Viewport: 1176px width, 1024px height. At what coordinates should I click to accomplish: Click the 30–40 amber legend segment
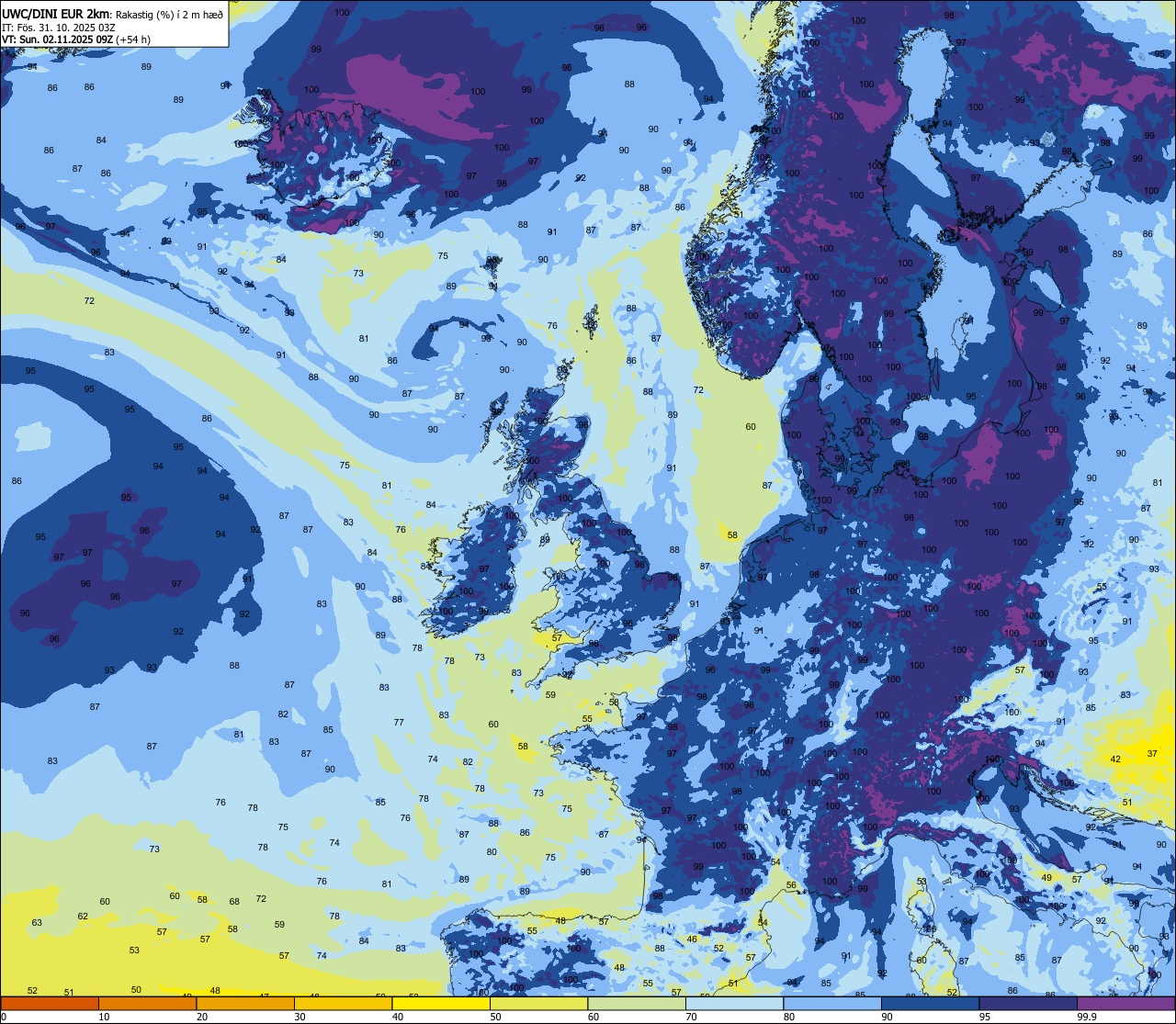pyautogui.click(x=343, y=1004)
